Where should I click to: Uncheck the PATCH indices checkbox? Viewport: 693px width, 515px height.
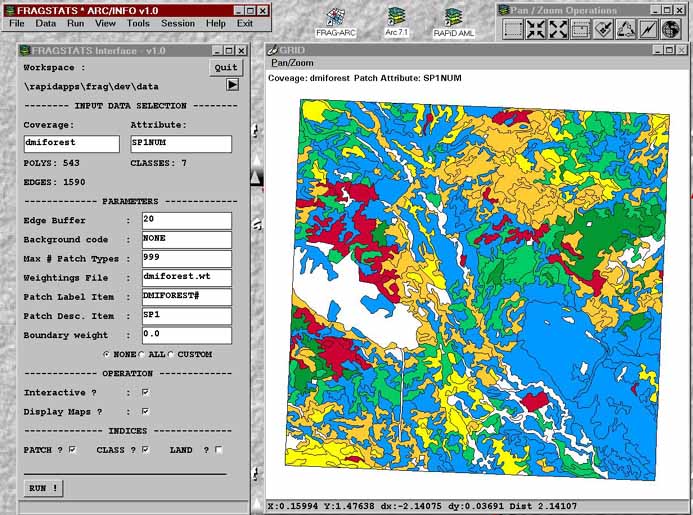[x=72, y=450]
